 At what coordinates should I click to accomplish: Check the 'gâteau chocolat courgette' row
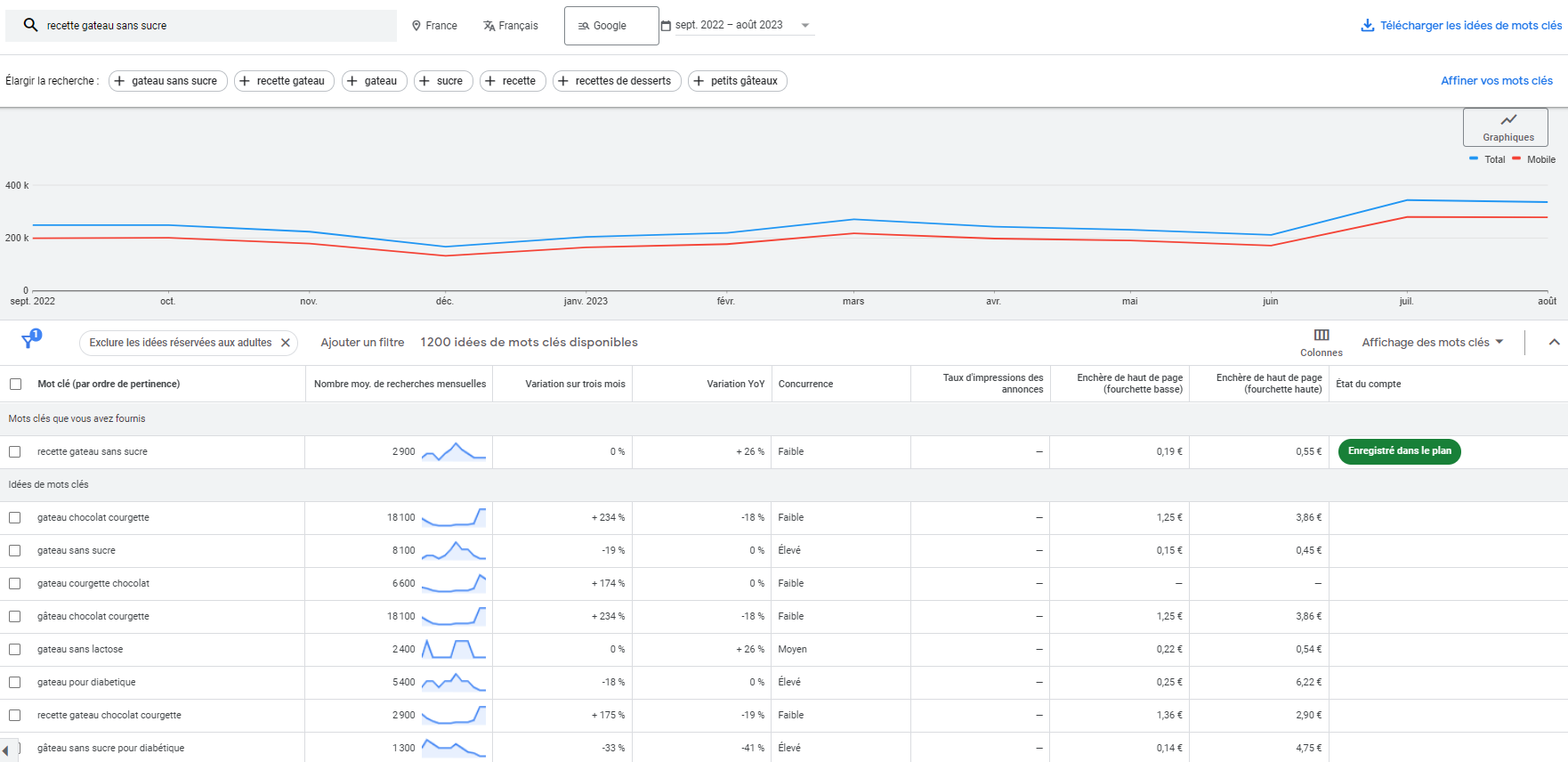click(x=15, y=617)
